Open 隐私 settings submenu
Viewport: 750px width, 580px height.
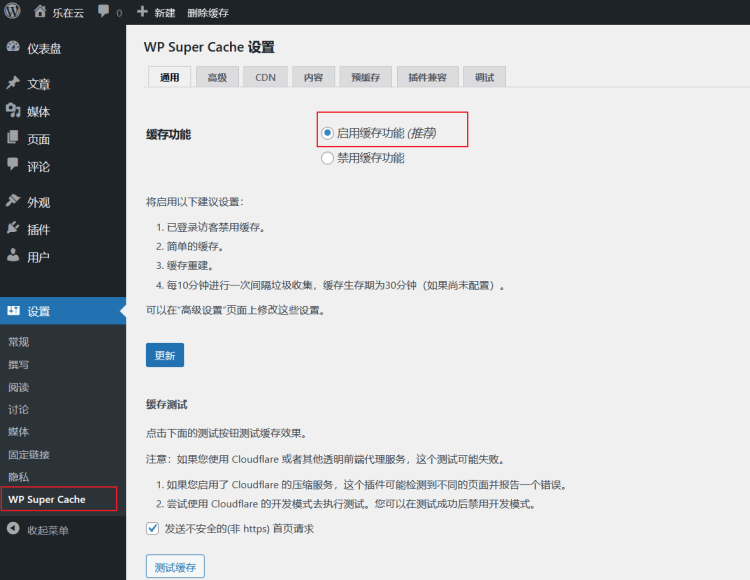[18, 477]
